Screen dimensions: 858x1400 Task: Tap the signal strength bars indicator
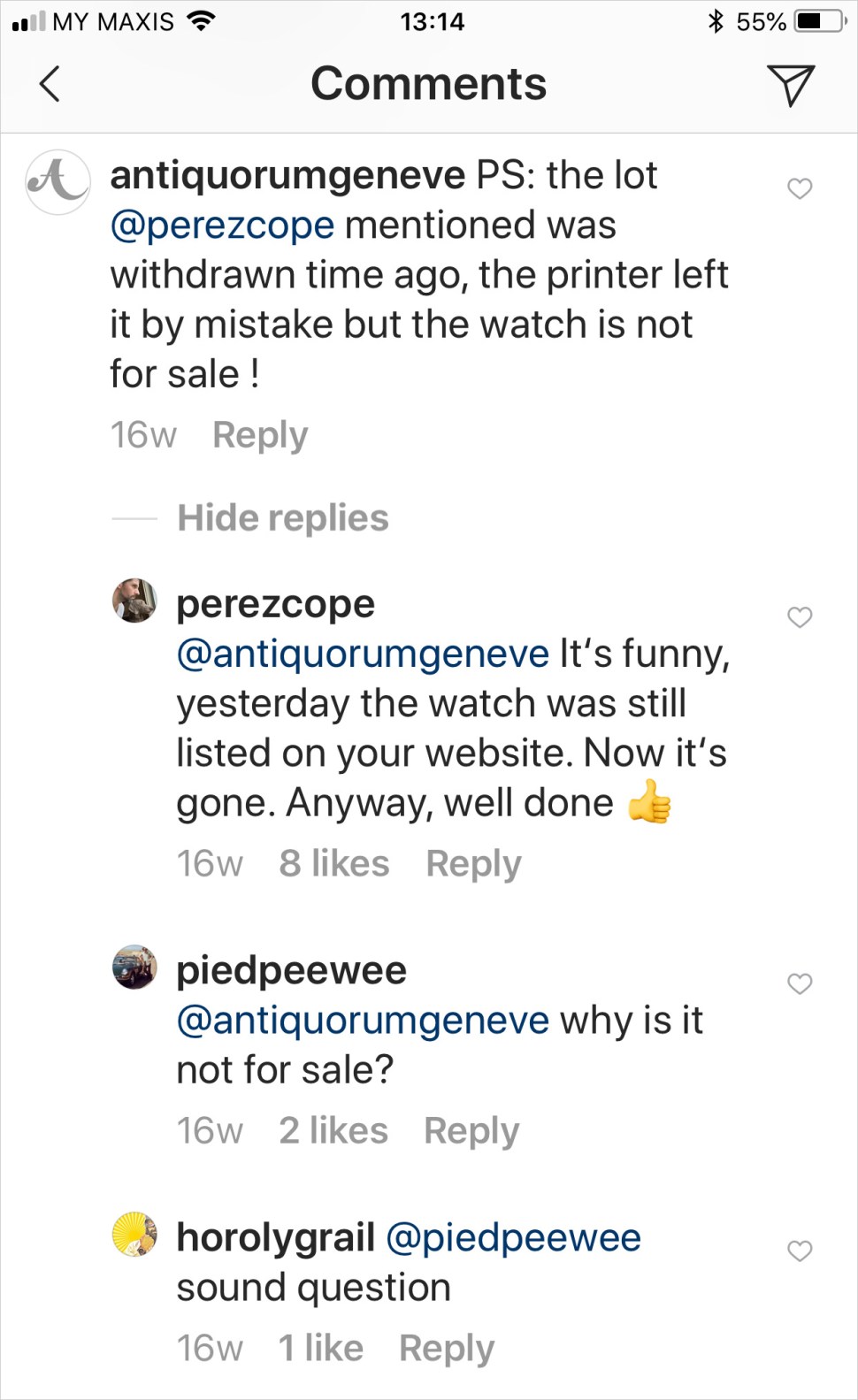[28, 19]
